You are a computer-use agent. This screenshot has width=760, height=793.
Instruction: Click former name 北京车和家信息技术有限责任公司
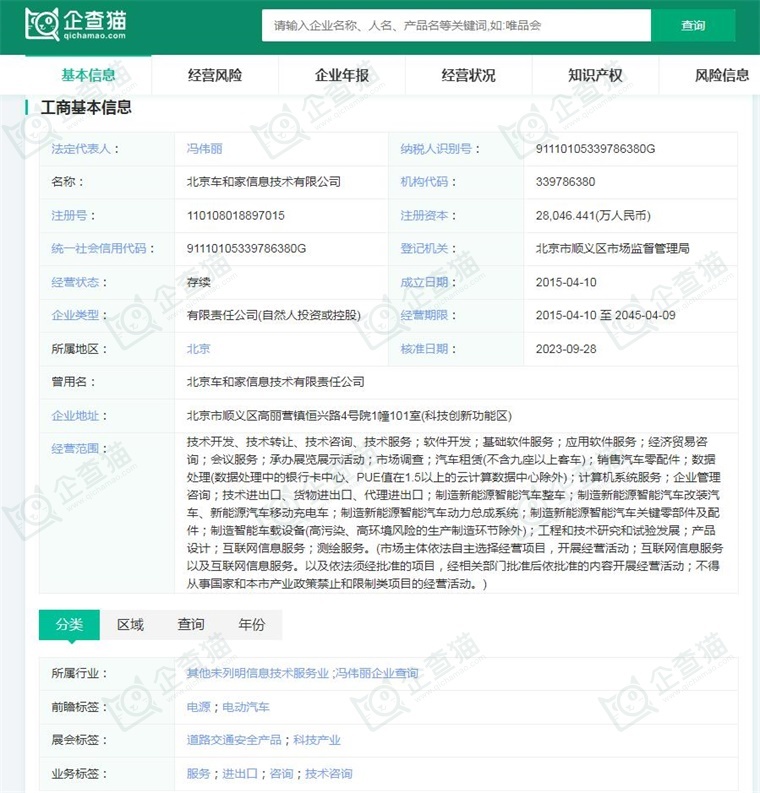[276, 382]
